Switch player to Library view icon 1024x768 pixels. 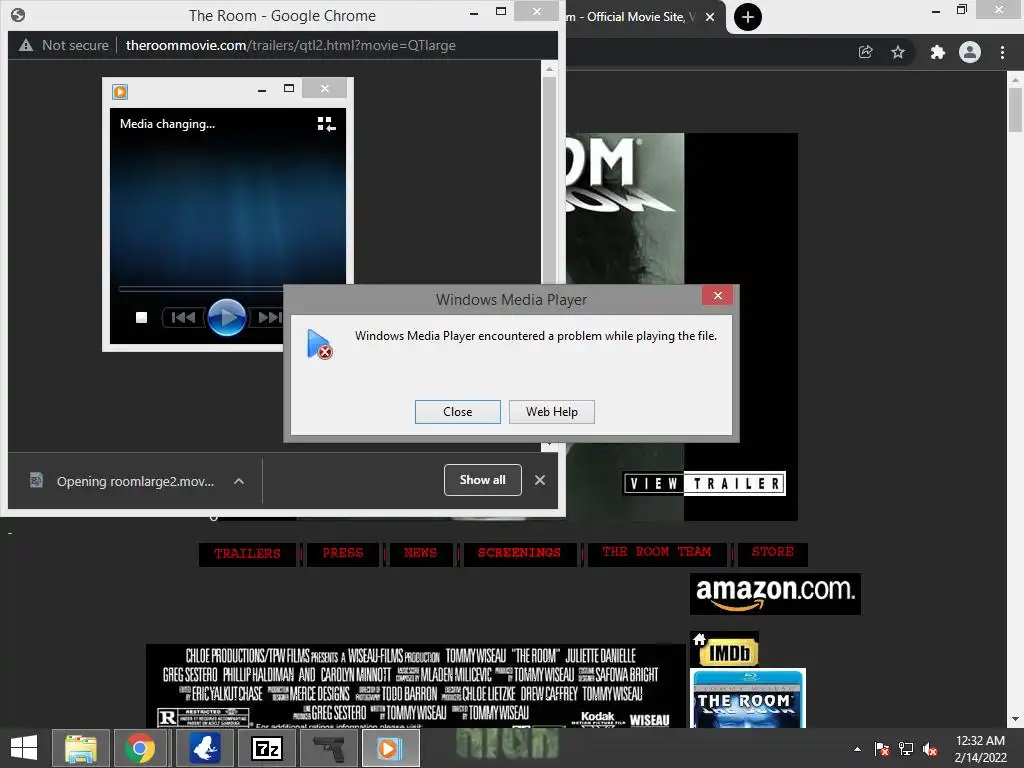(327, 124)
